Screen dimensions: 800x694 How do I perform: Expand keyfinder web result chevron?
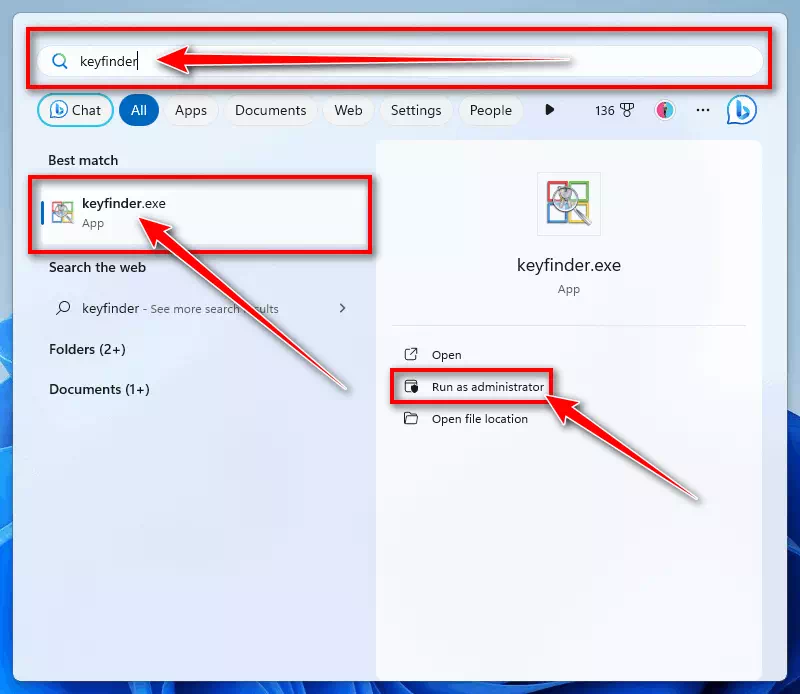tap(342, 308)
